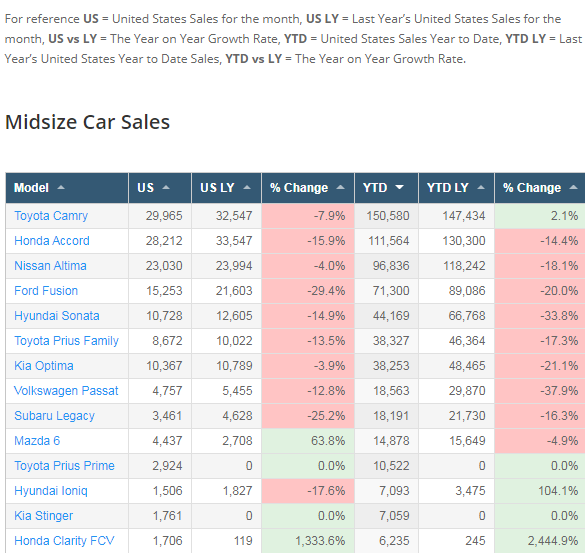Open the Kia Stinger link
Screen dimensions: 585x553
coord(44,516)
